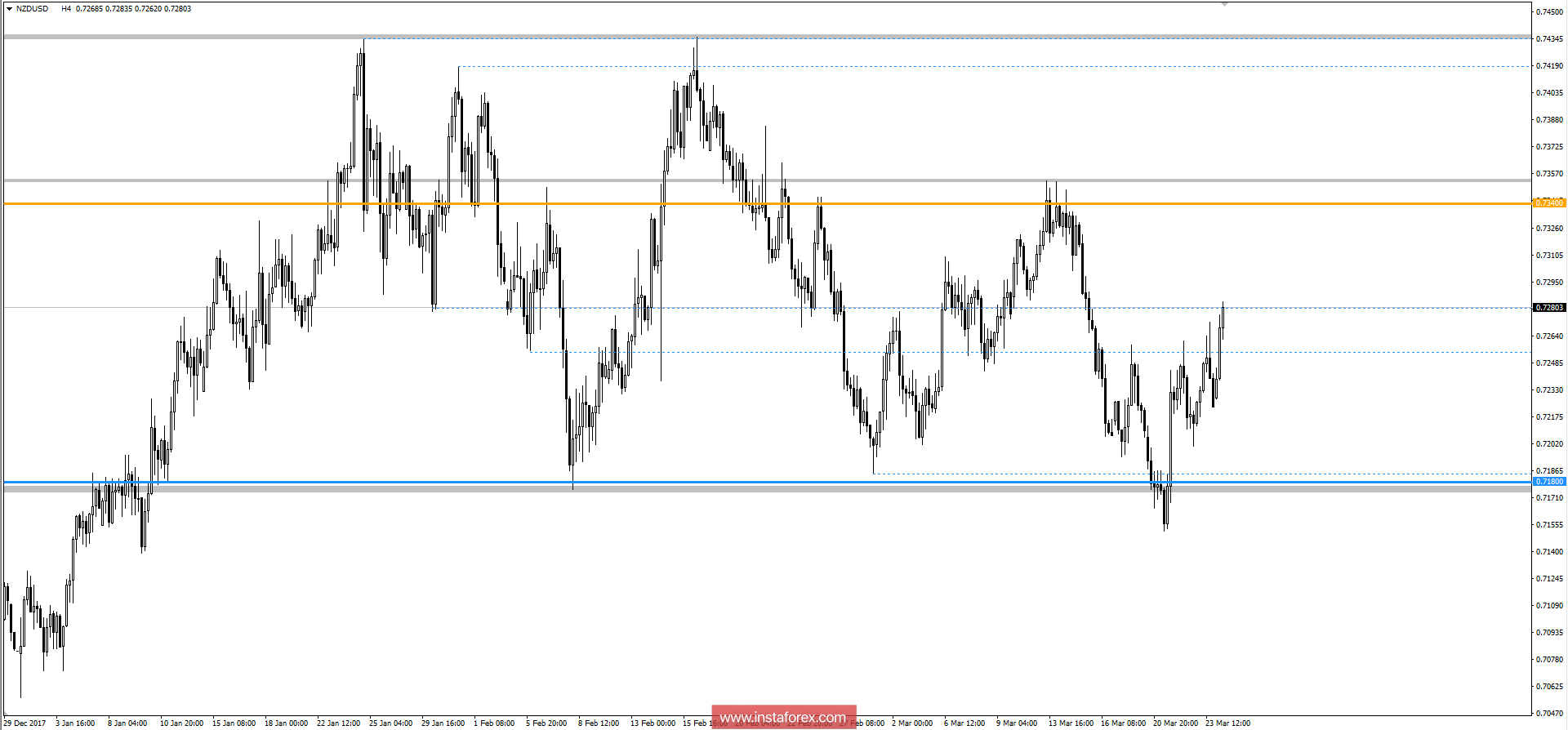Select the orange horizontal line at 0.73400
The image size is (1568, 730).
tap(766, 203)
